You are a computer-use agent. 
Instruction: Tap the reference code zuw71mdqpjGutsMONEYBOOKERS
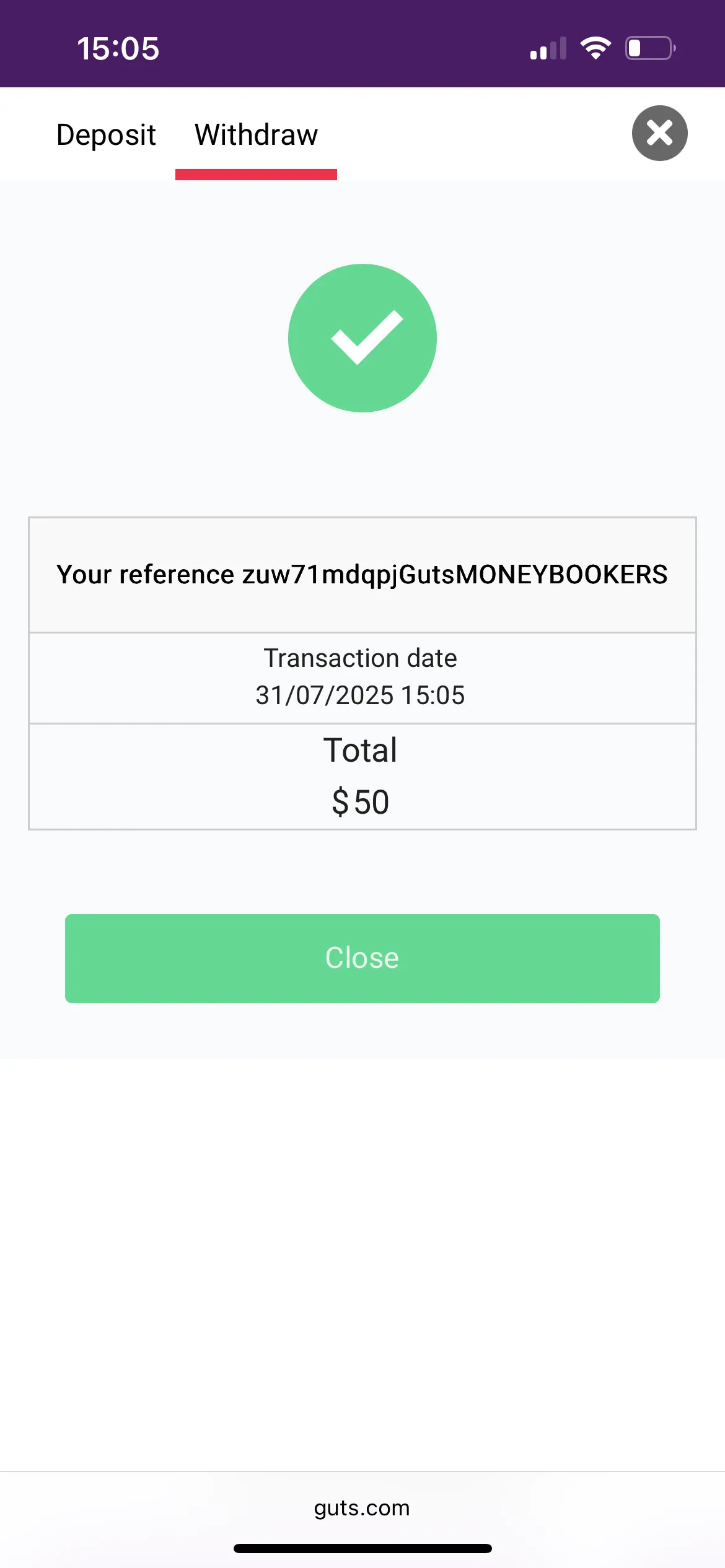click(455, 575)
